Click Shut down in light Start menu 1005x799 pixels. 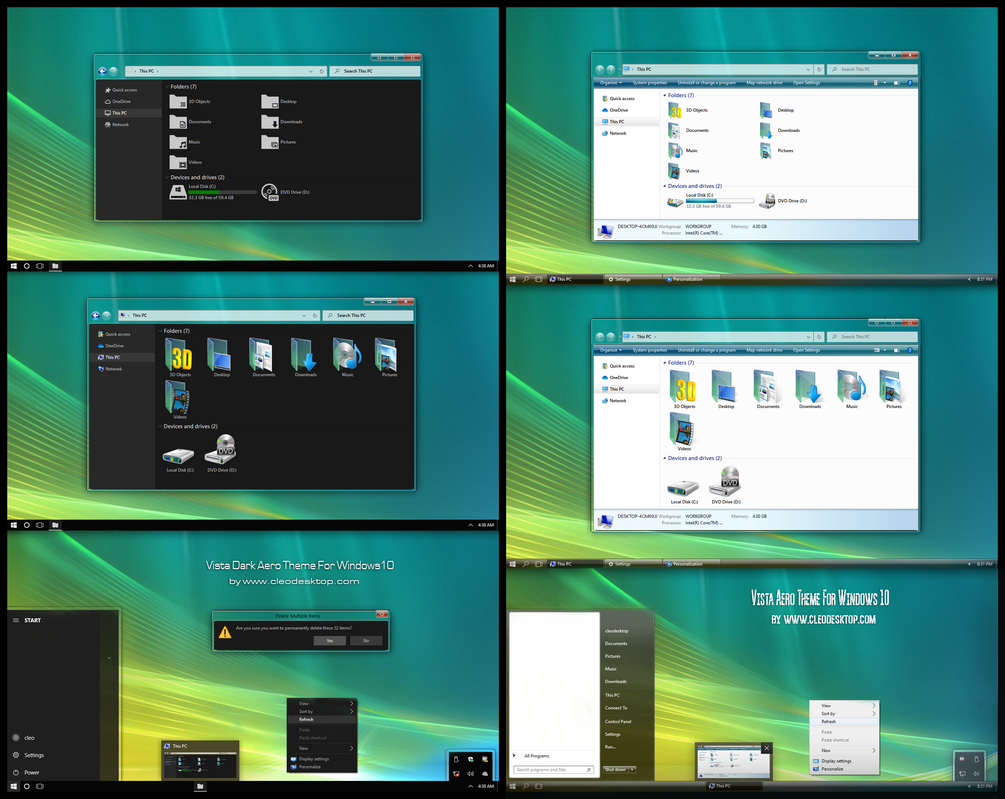(x=616, y=770)
